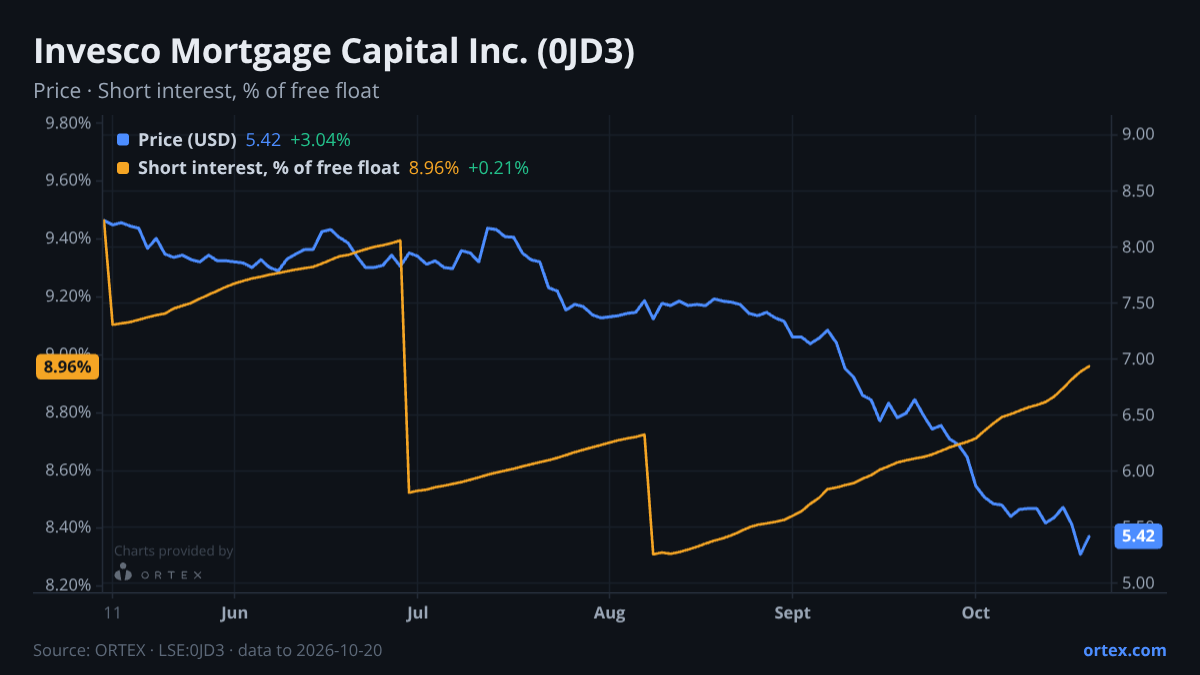
Task: Open the ortex.com link
Action: click(1124, 650)
